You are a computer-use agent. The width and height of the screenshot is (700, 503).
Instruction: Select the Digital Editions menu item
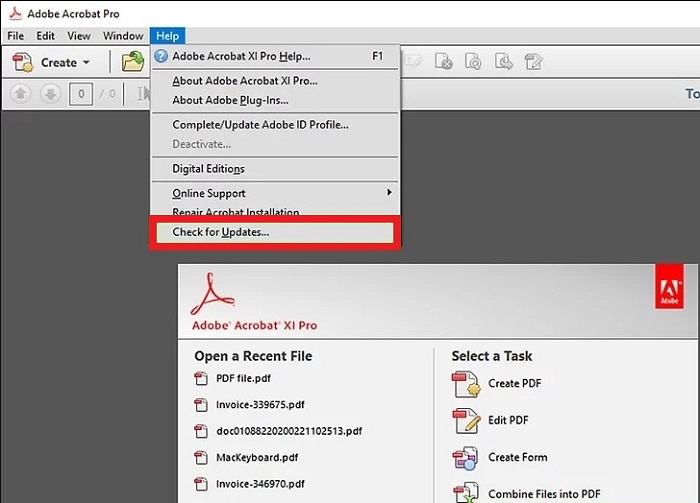tap(275, 169)
